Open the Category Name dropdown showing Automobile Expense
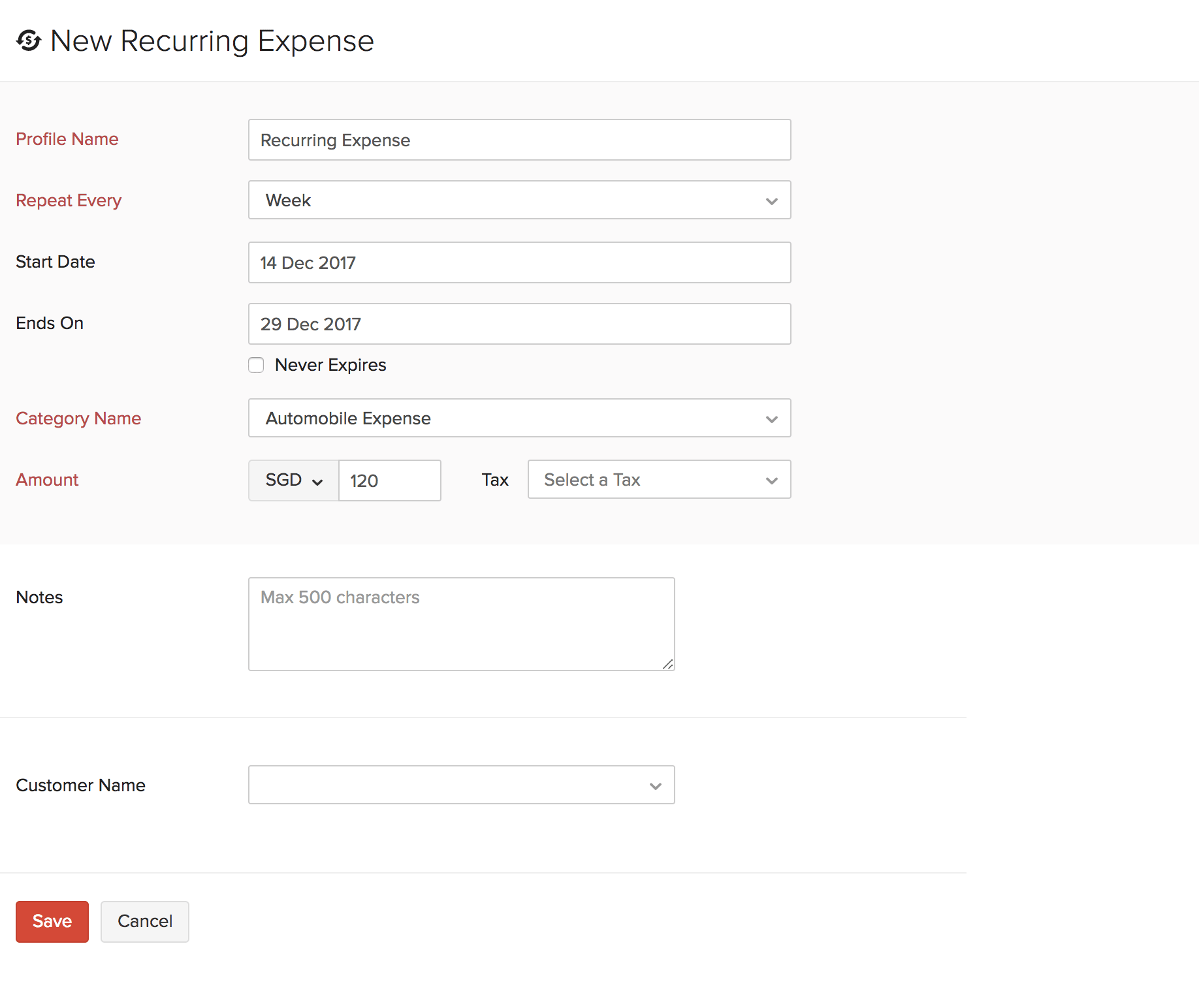This screenshot has width=1199, height=1008. 519,418
